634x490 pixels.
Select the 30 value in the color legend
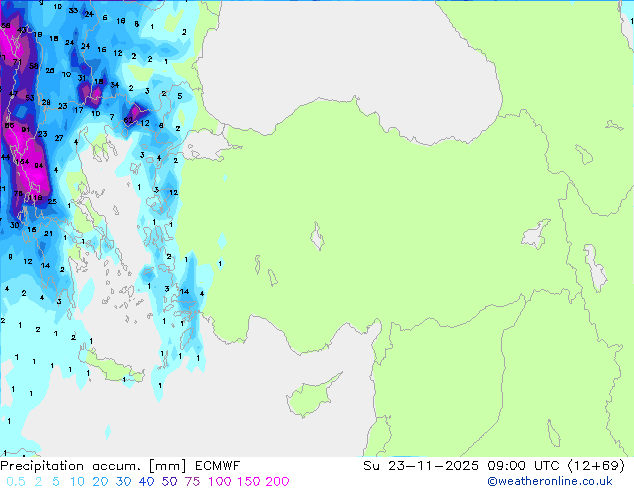pyautogui.click(x=123, y=482)
